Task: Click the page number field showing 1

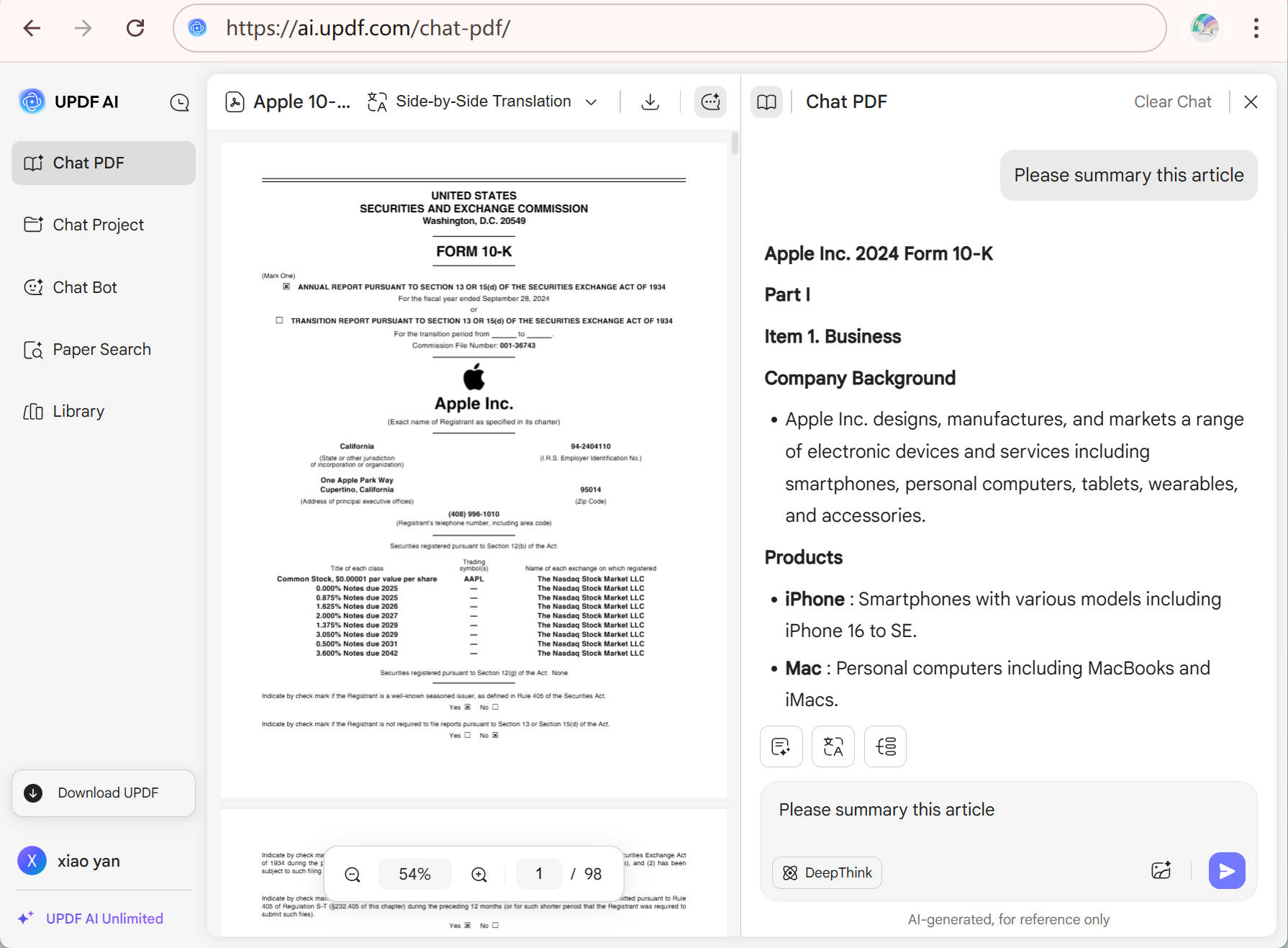Action: coord(539,874)
